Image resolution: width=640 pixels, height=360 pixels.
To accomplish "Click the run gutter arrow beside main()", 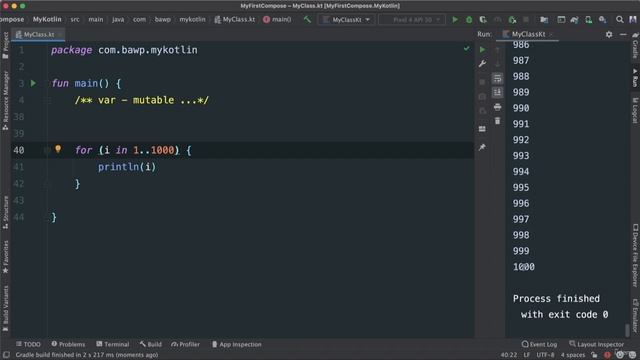I will [x=33, y=83].
